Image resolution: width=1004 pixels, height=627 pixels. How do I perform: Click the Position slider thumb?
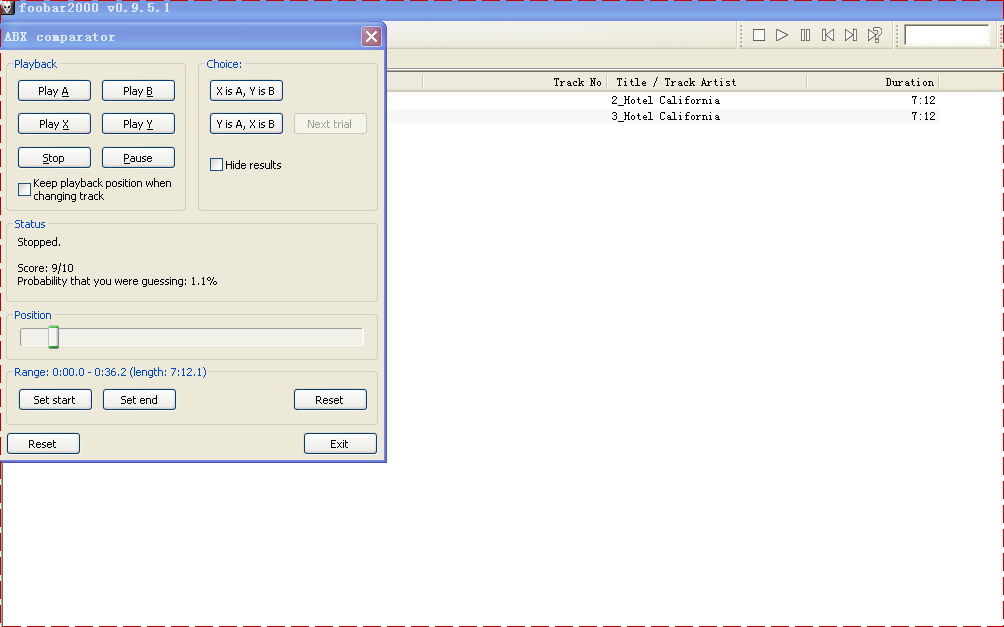point(54,337)
